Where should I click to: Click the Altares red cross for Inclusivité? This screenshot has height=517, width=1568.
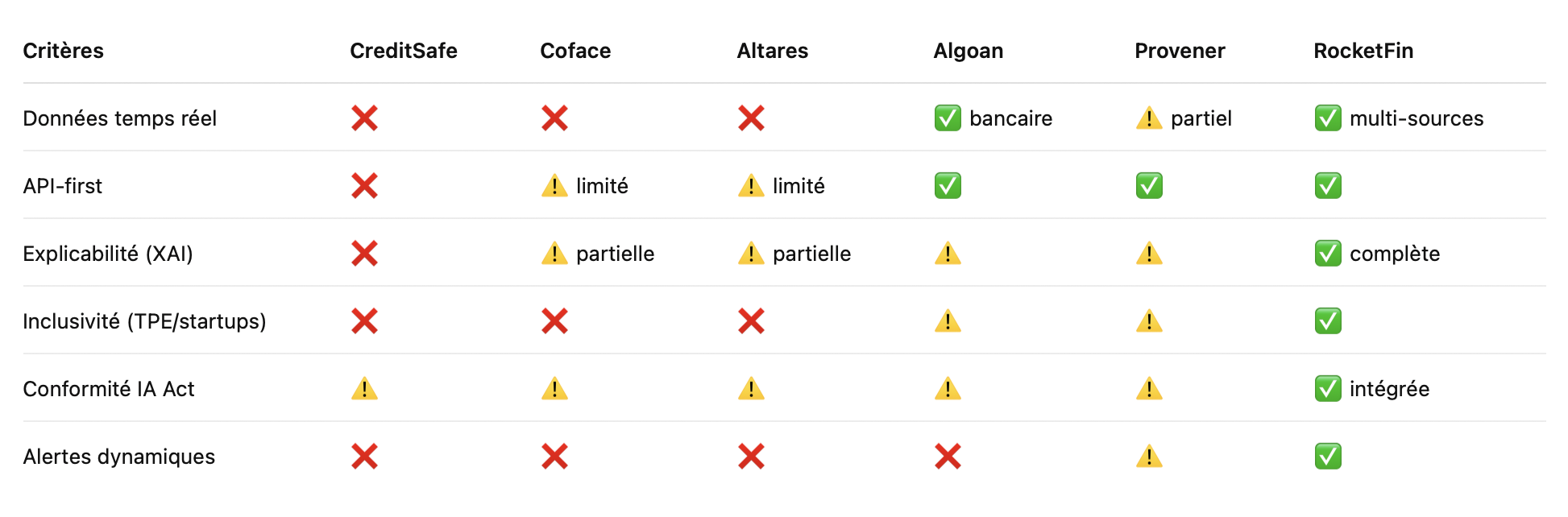click(751, 321)
